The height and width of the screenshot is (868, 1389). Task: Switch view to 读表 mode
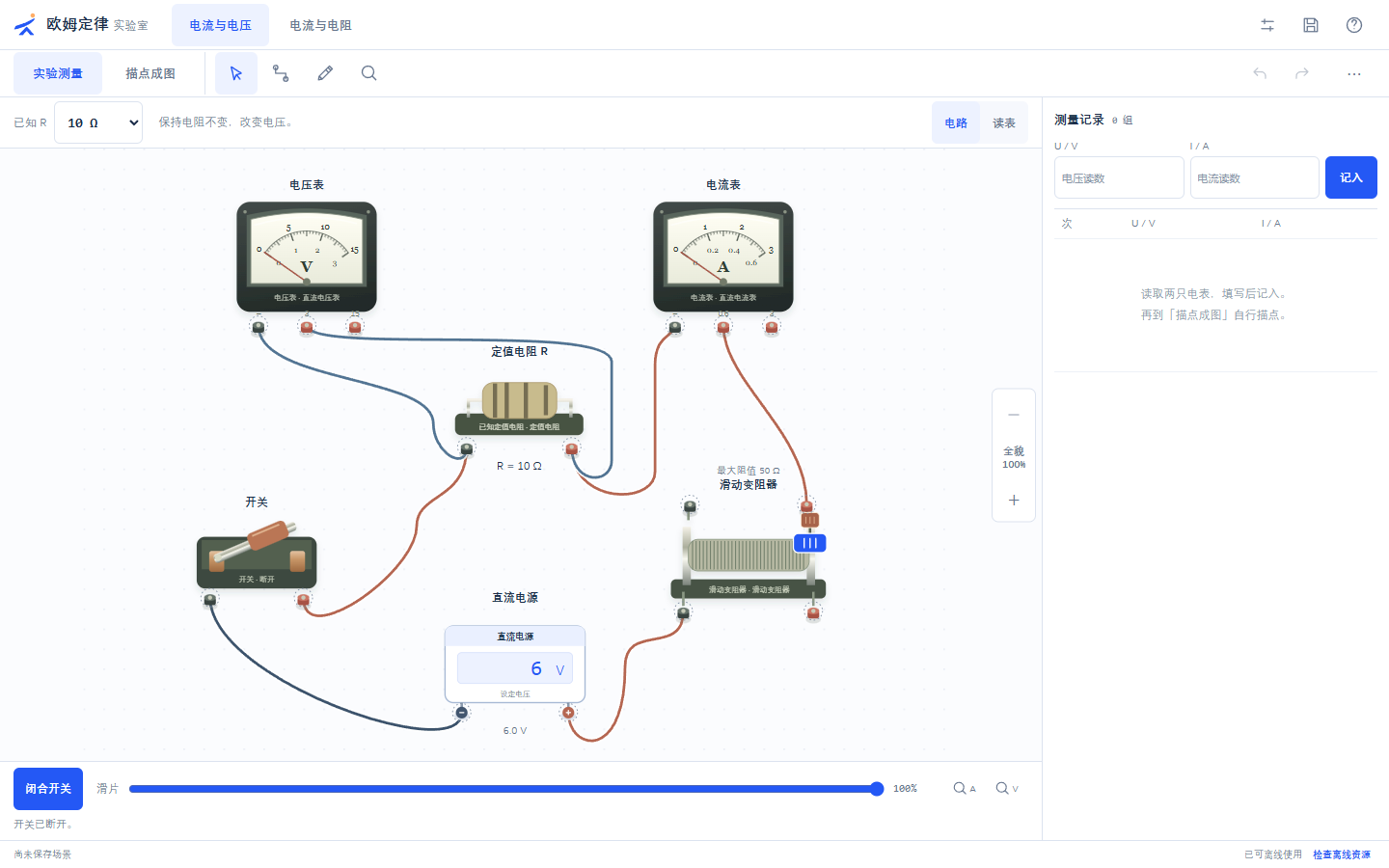pos(1004,122)
